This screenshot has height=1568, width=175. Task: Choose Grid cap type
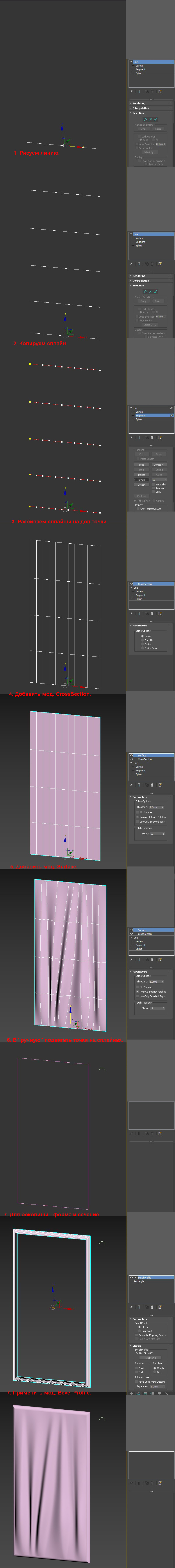pyautogui.click(x=155, y=1372)
